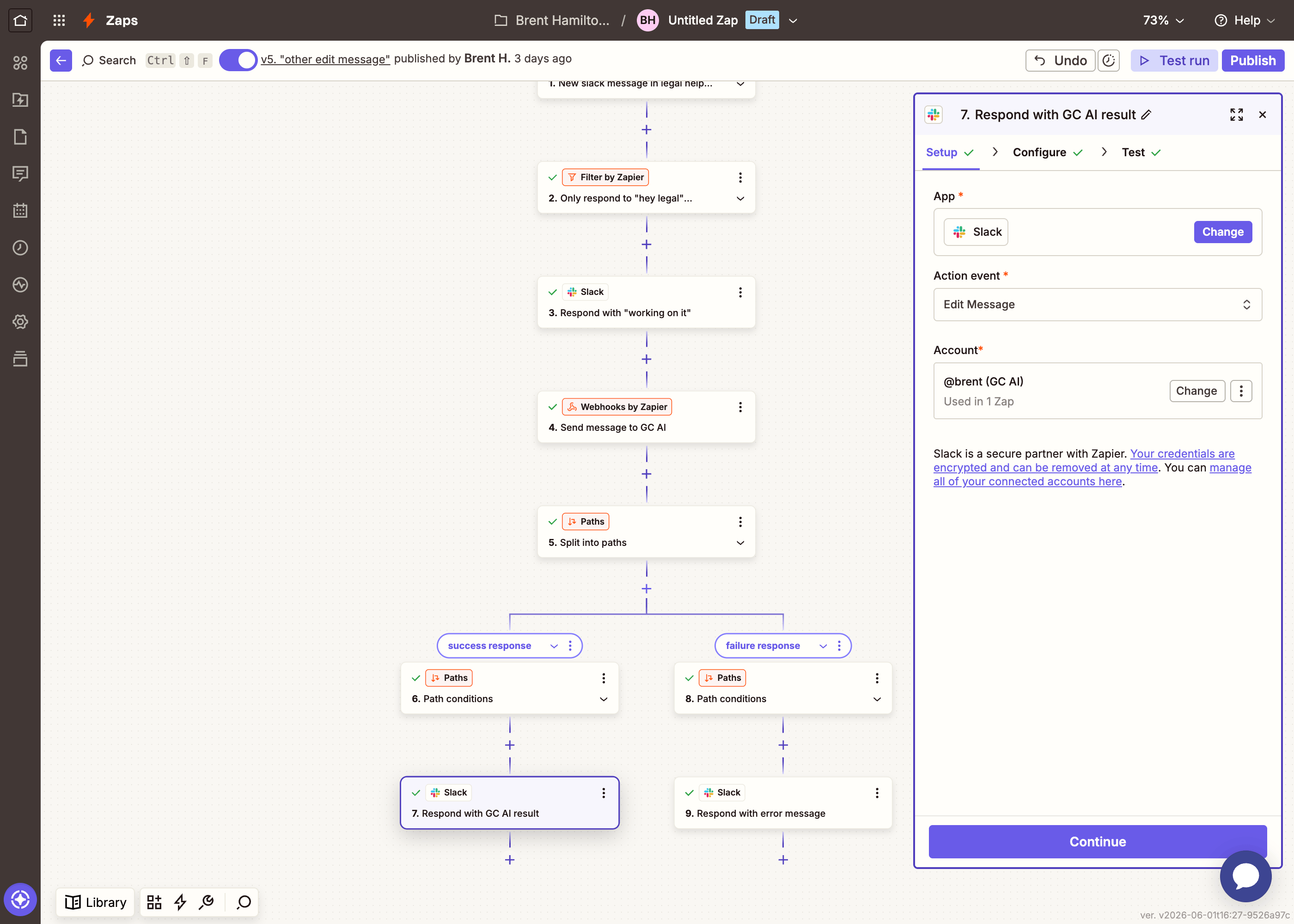Screen dimensions: 1294x924
Task: Open the Zap history clock icon
Action: 20,247
